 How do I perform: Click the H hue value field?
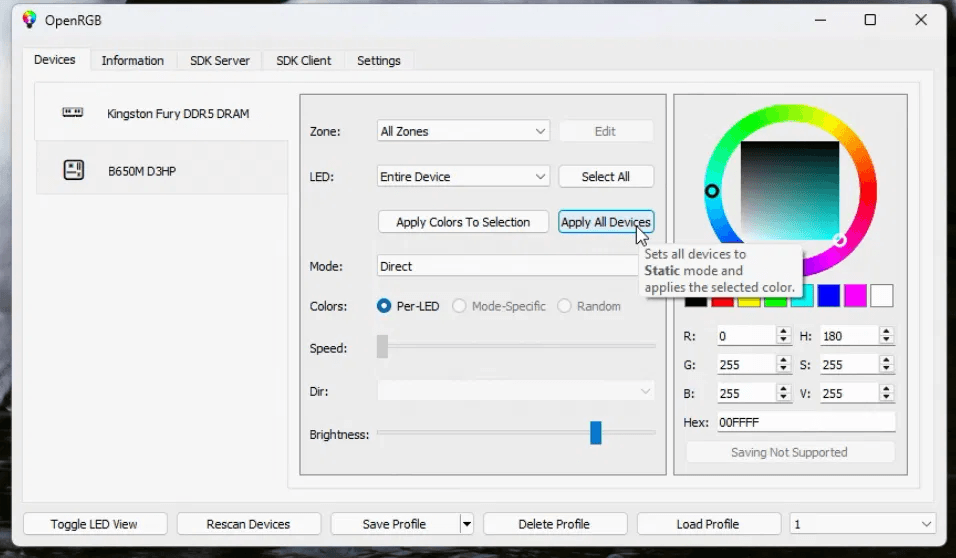[849, 336]
